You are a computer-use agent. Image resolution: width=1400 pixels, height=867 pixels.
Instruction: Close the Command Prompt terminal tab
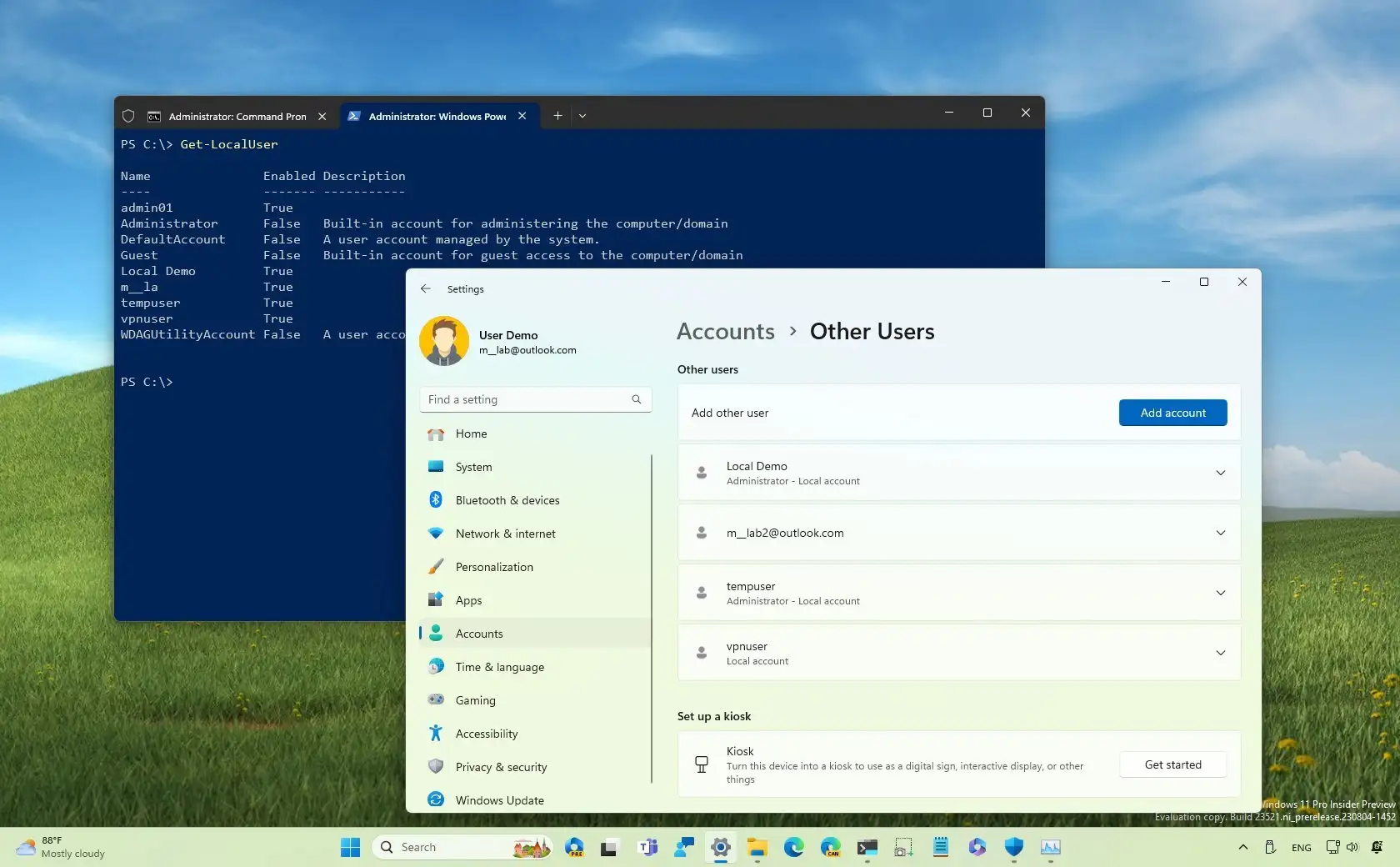tap(322, 116)
